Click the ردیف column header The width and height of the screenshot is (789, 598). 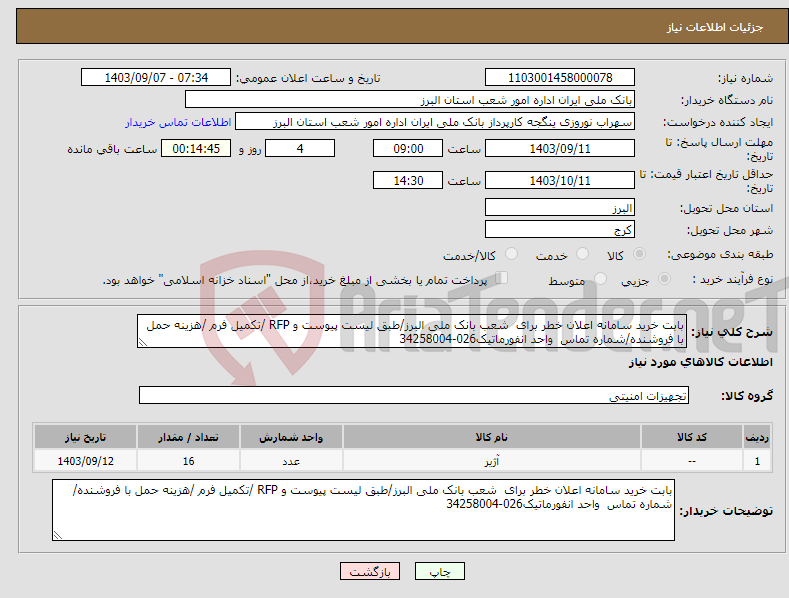[x=757, y=437]
